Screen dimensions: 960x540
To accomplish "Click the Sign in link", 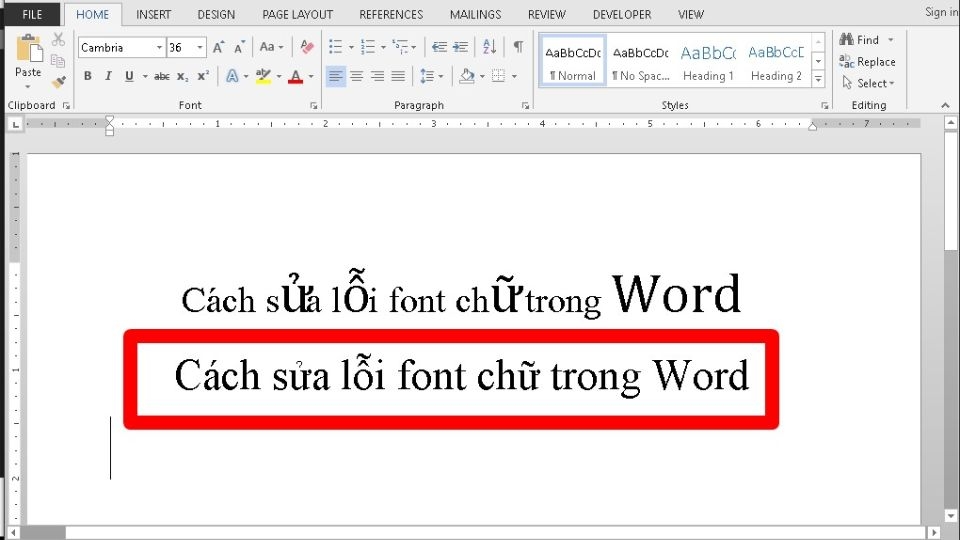I will pos(942,12).
